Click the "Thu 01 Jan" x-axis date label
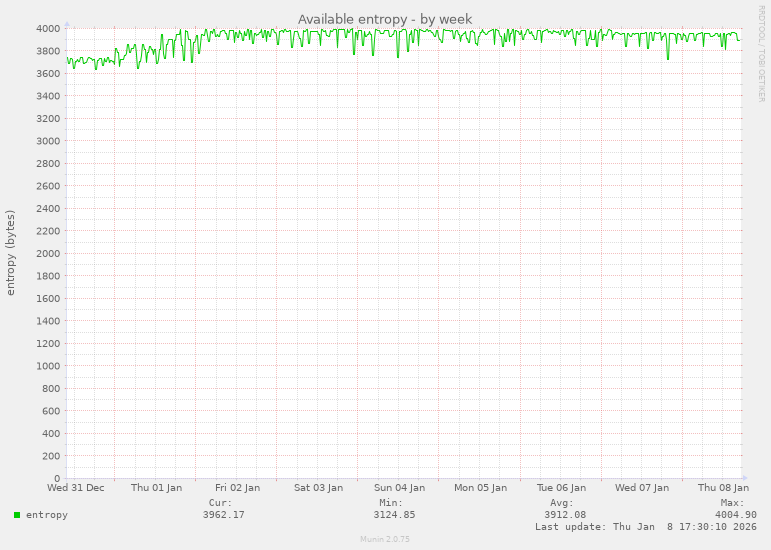 tap(156, 488)
